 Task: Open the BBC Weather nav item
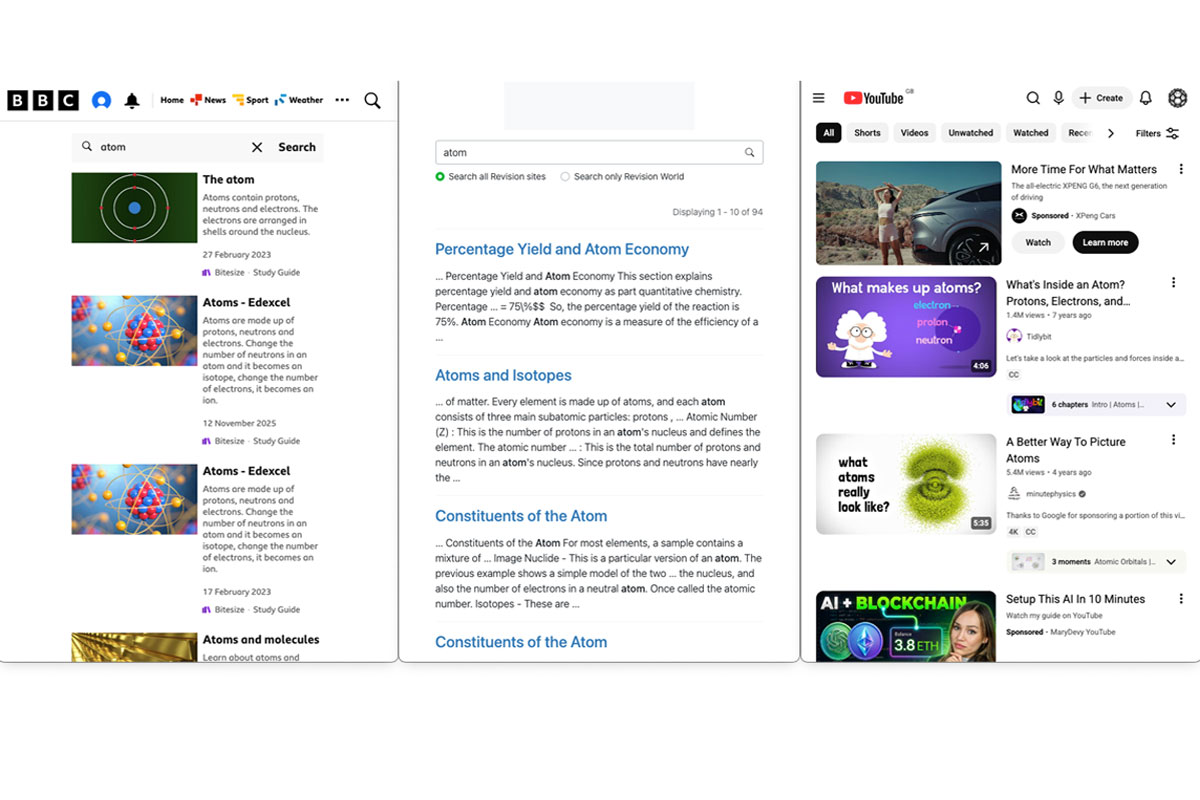[x=299, y=100]
